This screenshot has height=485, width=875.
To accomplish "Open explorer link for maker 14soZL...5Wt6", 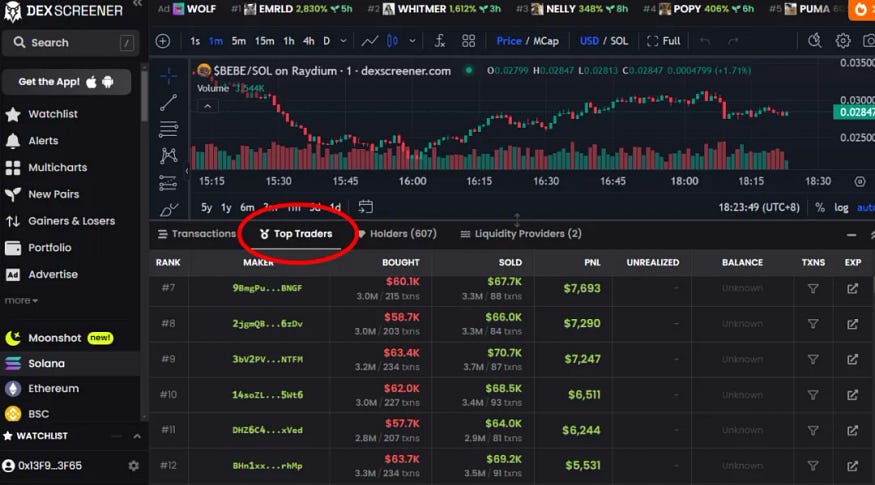I will 852,395.
